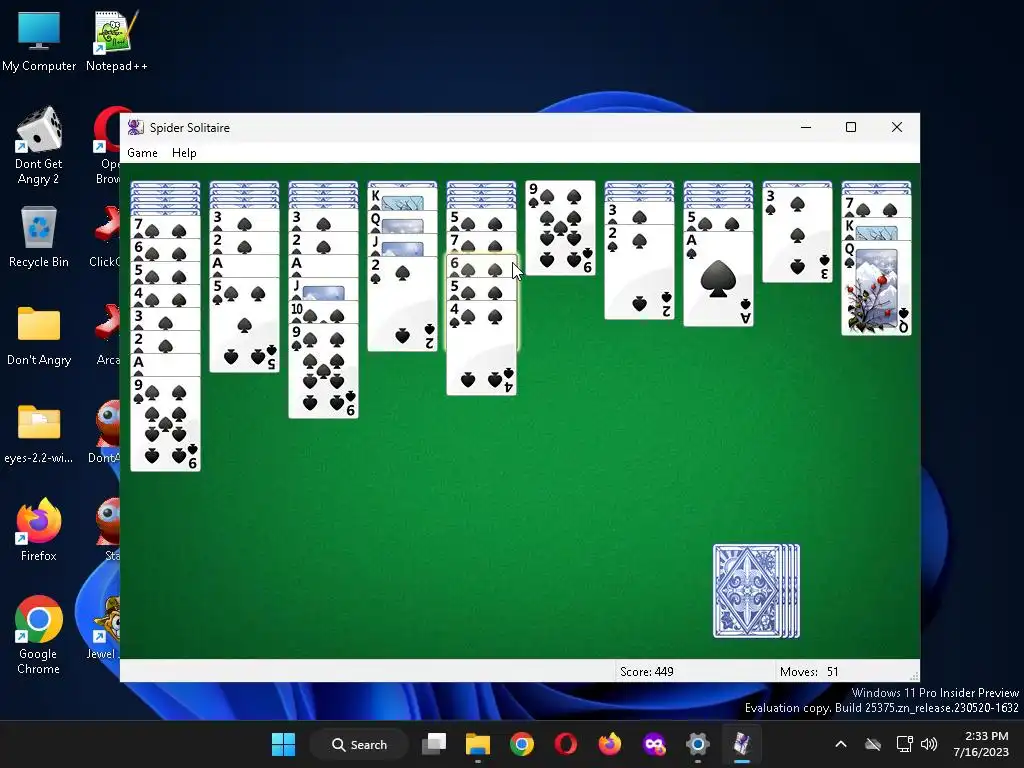The image size is (1024, 768).
Task: Select the 2 of spades ending seventh column
Action: coord(639,272)
